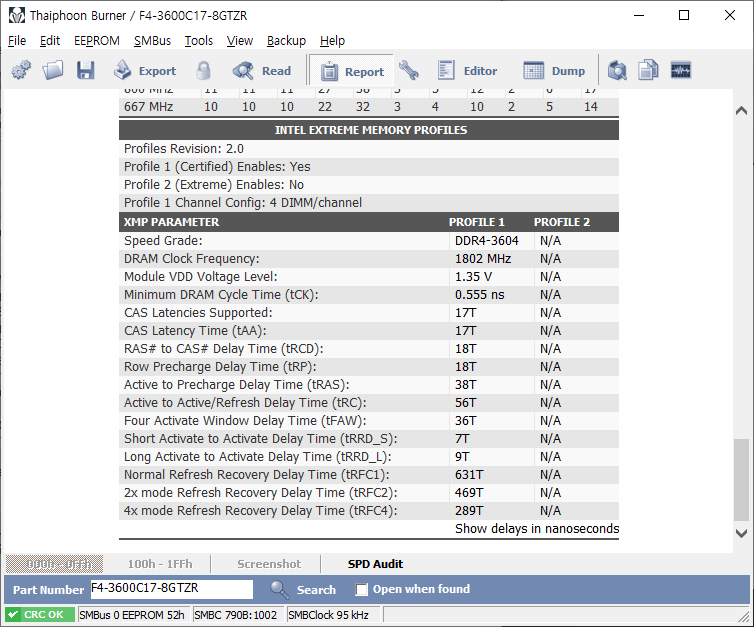
Task: Click Profile 1 Channel Config row
Action: pos(369,202)
